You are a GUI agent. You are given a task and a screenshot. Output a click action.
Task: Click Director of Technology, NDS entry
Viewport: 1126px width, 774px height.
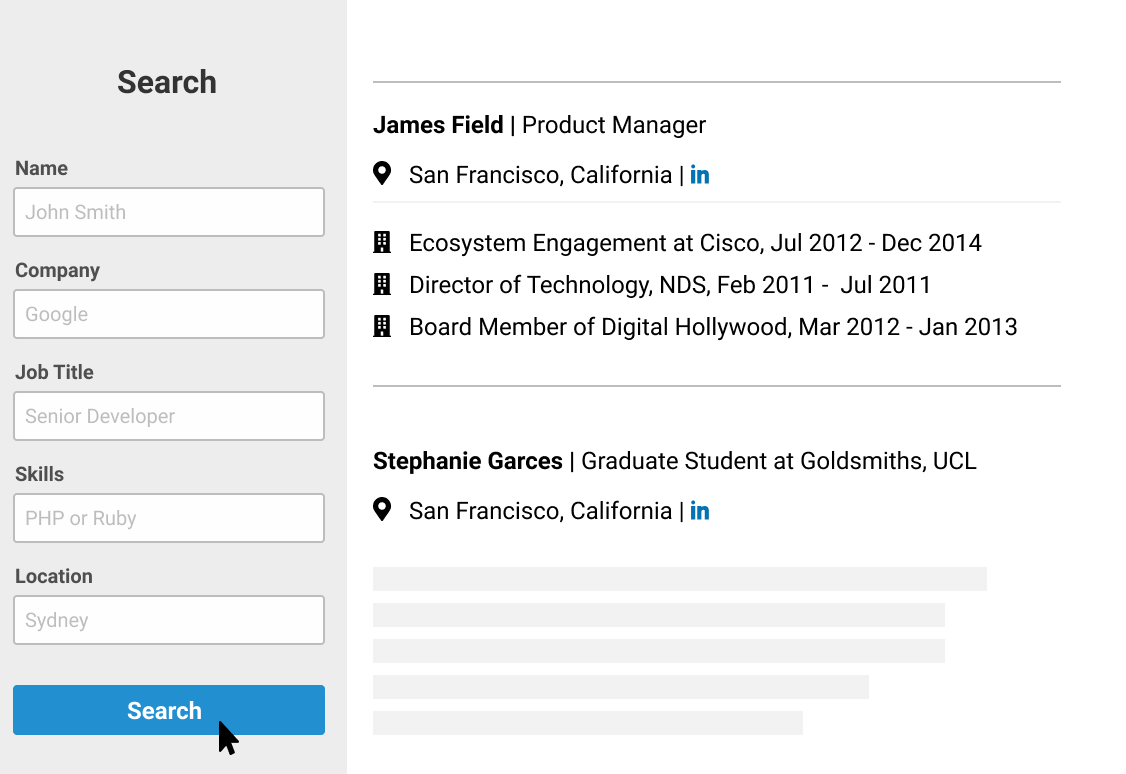click(669, 285)
